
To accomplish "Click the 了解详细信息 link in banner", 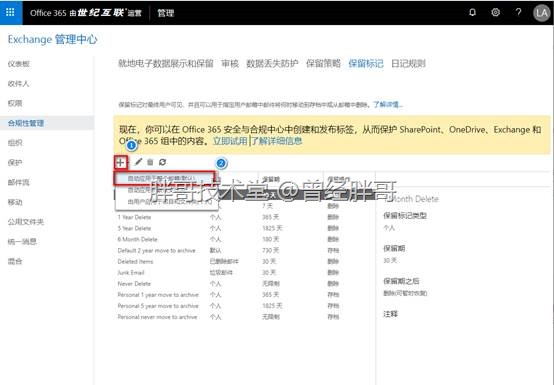I will click(x=277, y=141).
